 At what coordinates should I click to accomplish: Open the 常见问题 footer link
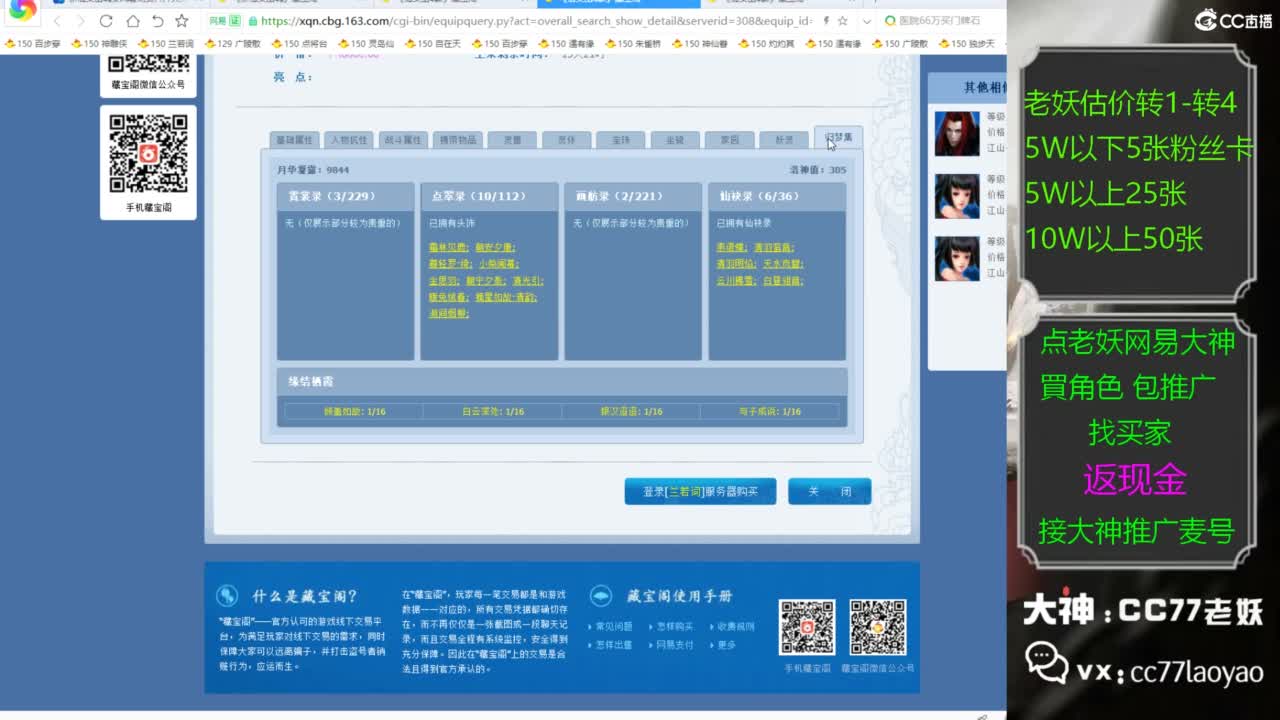click(614, 627)
